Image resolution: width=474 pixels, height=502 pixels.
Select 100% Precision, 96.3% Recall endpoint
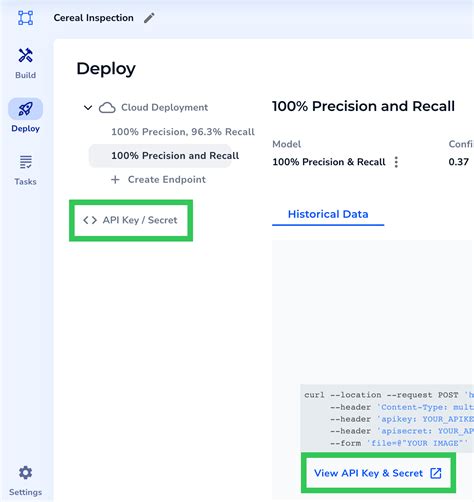point(183,132)
